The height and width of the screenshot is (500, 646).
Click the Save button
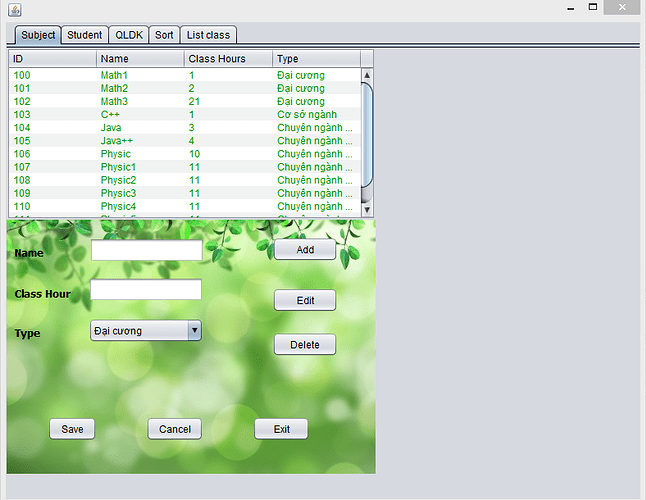click(72, 429)
